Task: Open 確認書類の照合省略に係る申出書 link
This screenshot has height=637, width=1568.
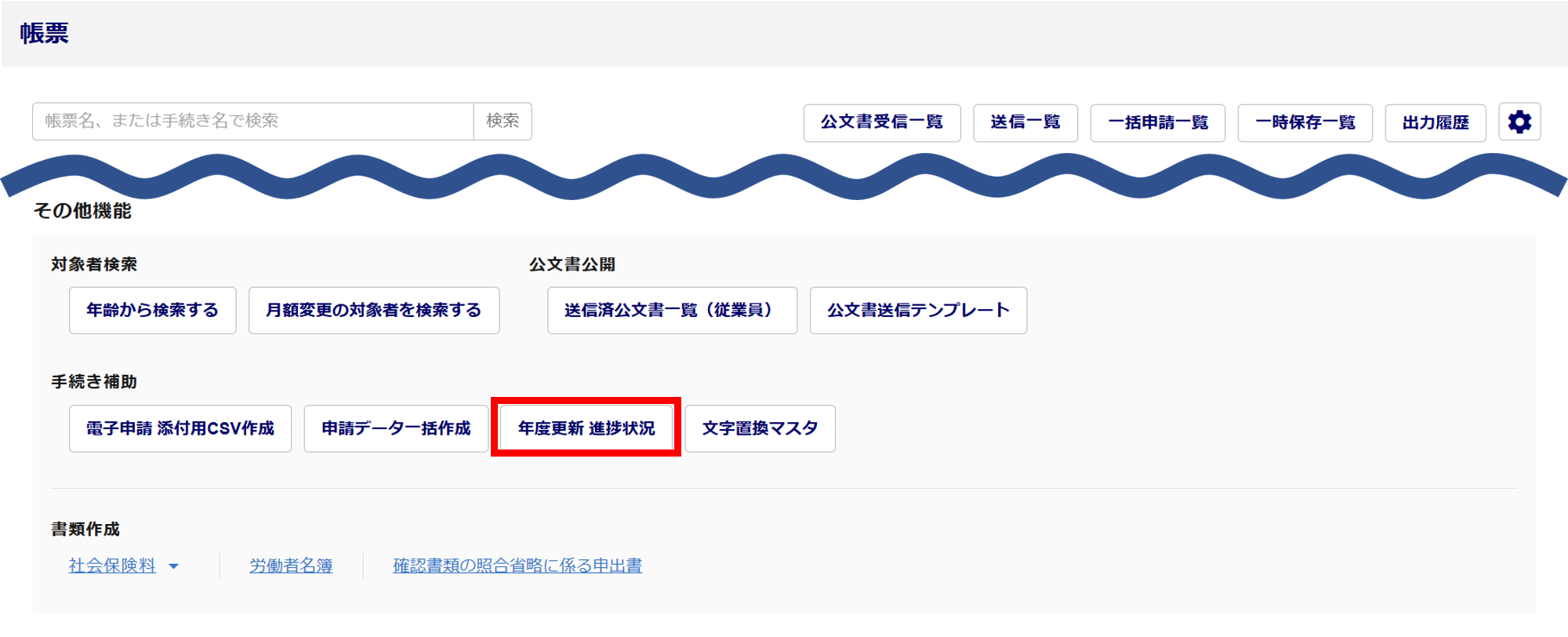Action: 517,566
